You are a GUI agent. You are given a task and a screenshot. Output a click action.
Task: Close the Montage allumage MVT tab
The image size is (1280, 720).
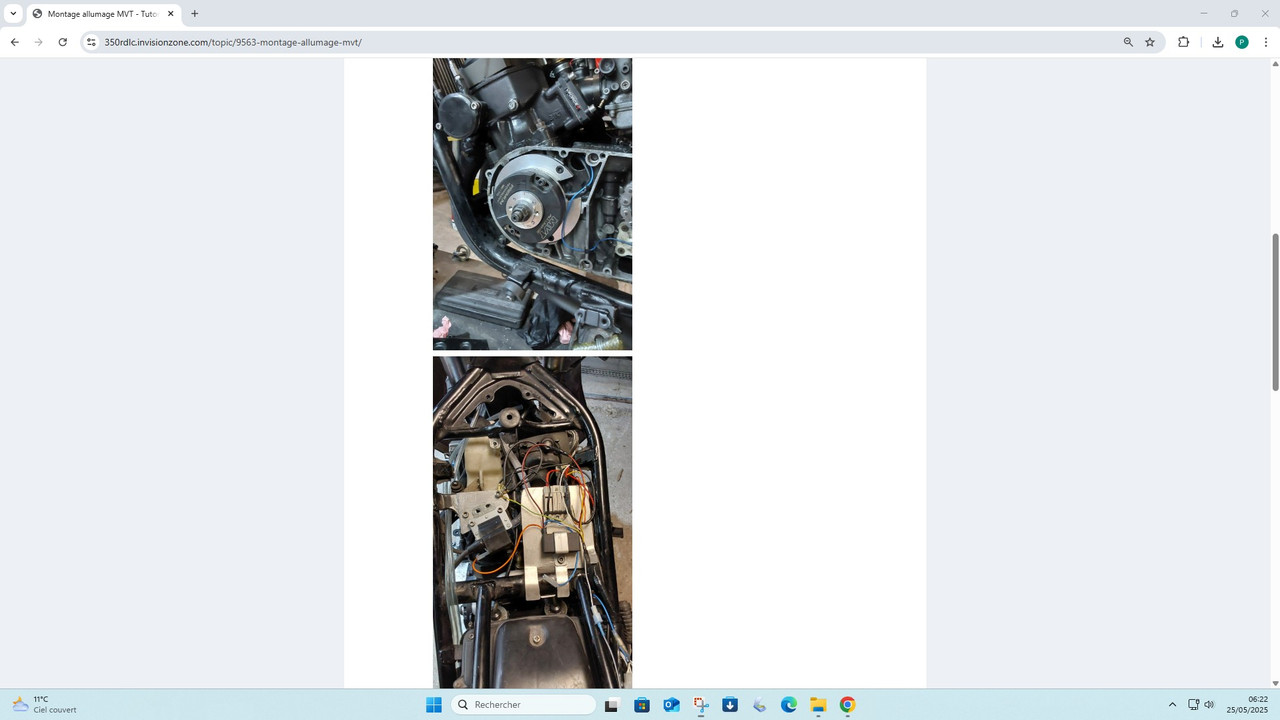pyautogui.click(x=170, y=14)
